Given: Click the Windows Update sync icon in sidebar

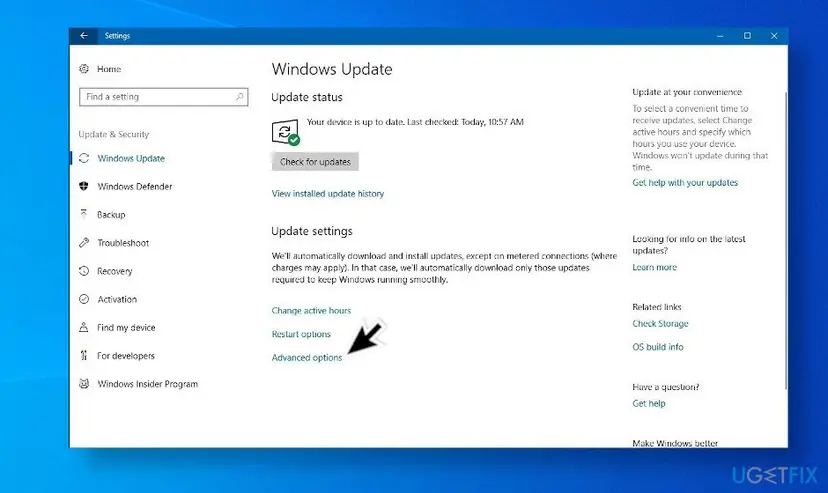Looking at the screenshot, I should click(84, 158).
